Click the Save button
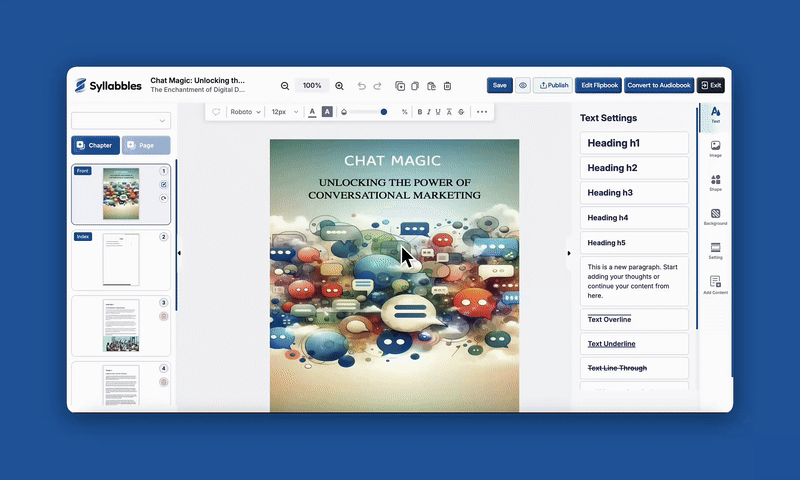 pyautogui.click(x=499, y=86)
